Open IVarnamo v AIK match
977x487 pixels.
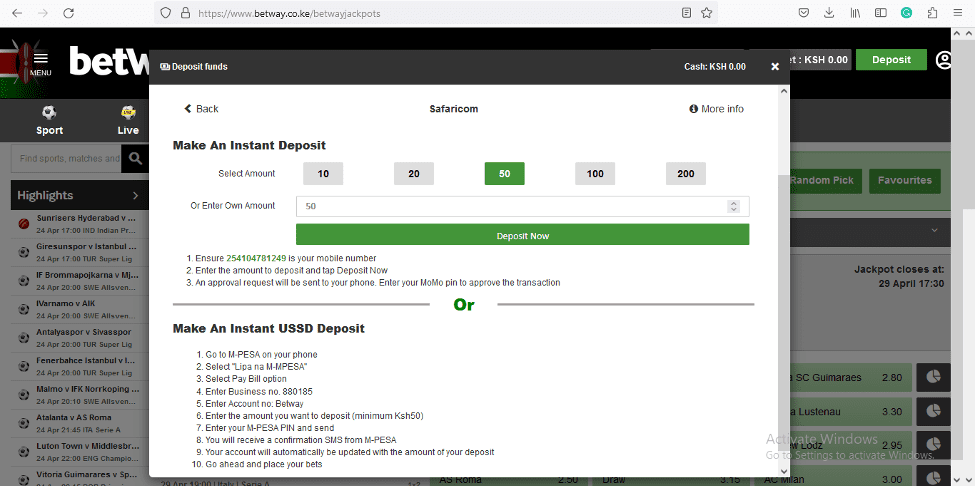pos(80,309)
